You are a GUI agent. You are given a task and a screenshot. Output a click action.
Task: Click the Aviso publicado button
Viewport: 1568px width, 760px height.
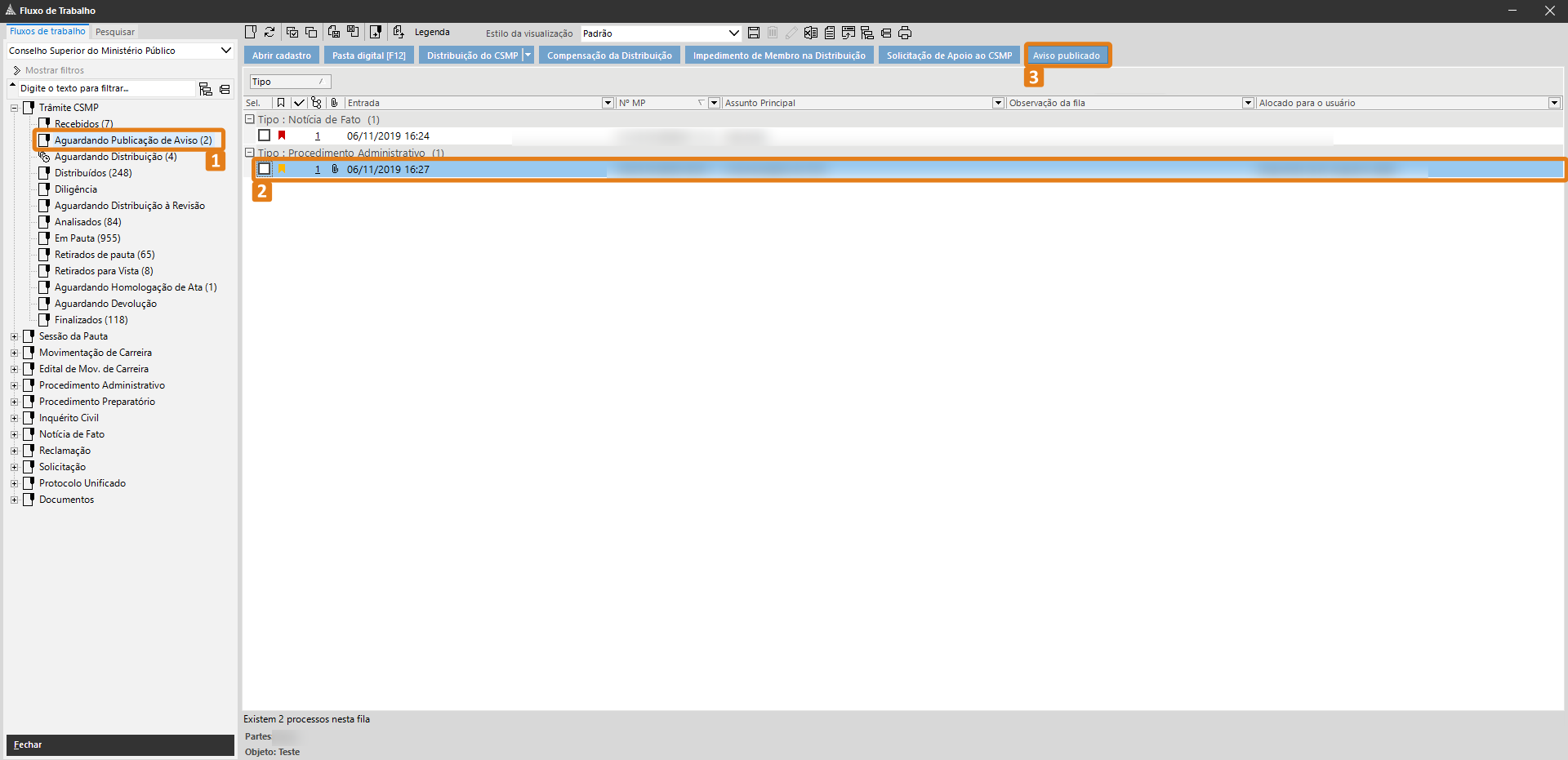[1066, 56]
